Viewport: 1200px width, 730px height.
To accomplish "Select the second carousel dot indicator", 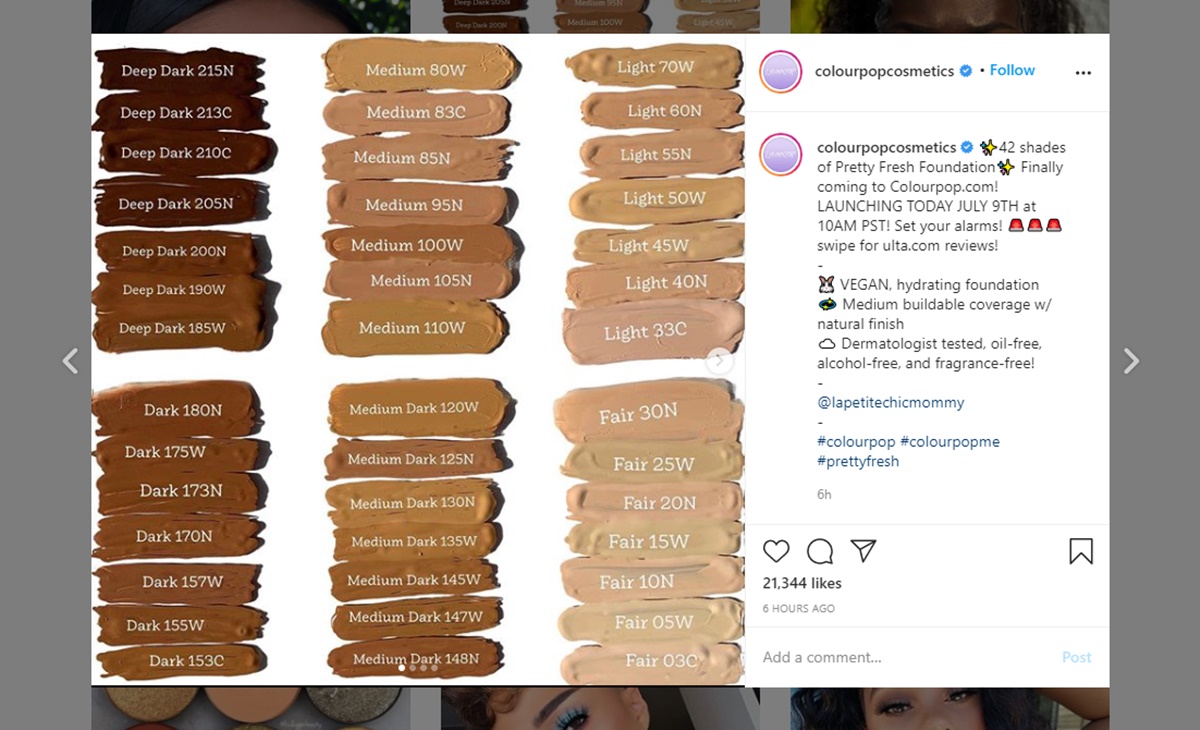I will 412,667.
